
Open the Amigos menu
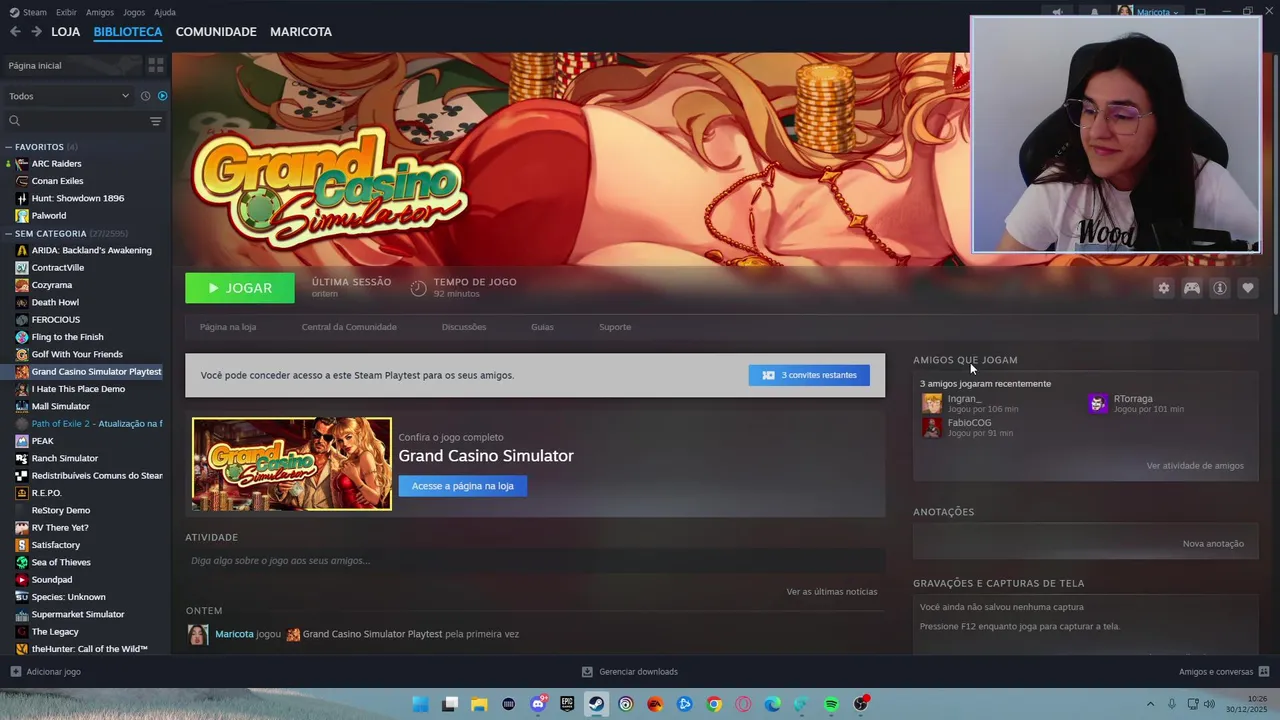(x=100, y=12)
